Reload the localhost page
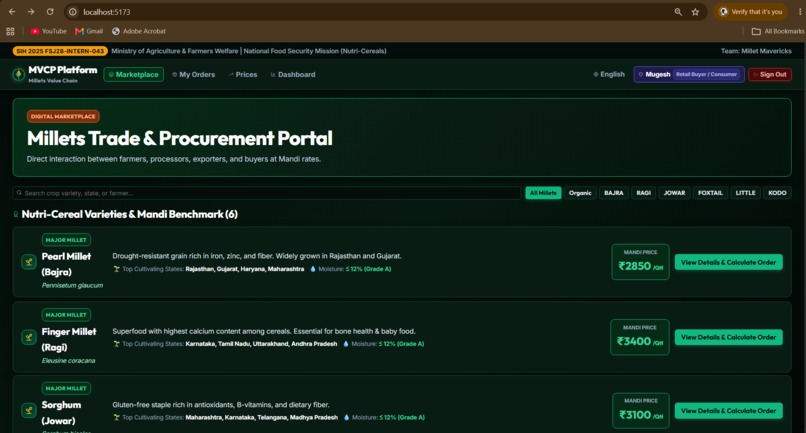806x433 pixels. pos(50,11)
